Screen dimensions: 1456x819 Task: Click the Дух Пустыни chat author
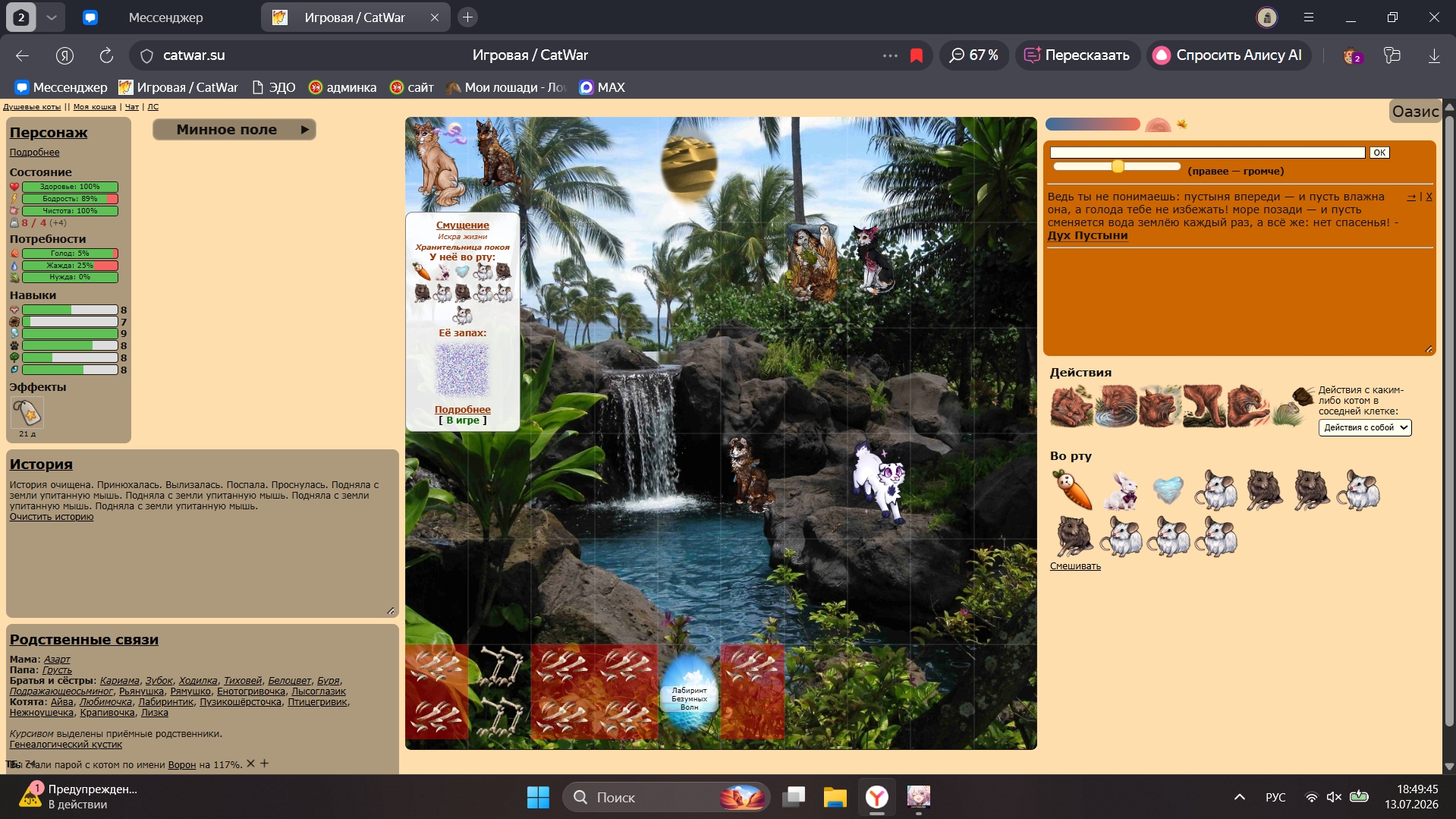coord(1087,235)
